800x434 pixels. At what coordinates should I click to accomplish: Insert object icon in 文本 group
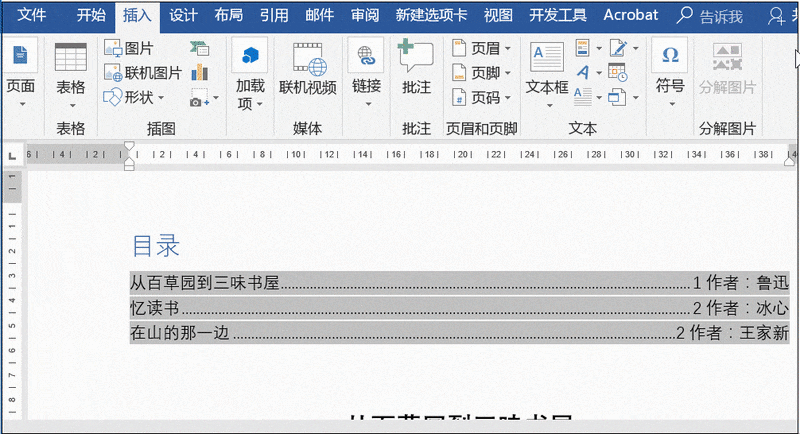pyautogui.click(x=617, y=97)
